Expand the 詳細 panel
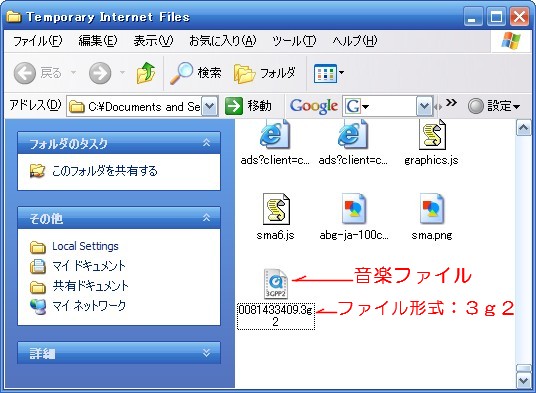This screenshot has height=393, width=536. pos(206,353)
